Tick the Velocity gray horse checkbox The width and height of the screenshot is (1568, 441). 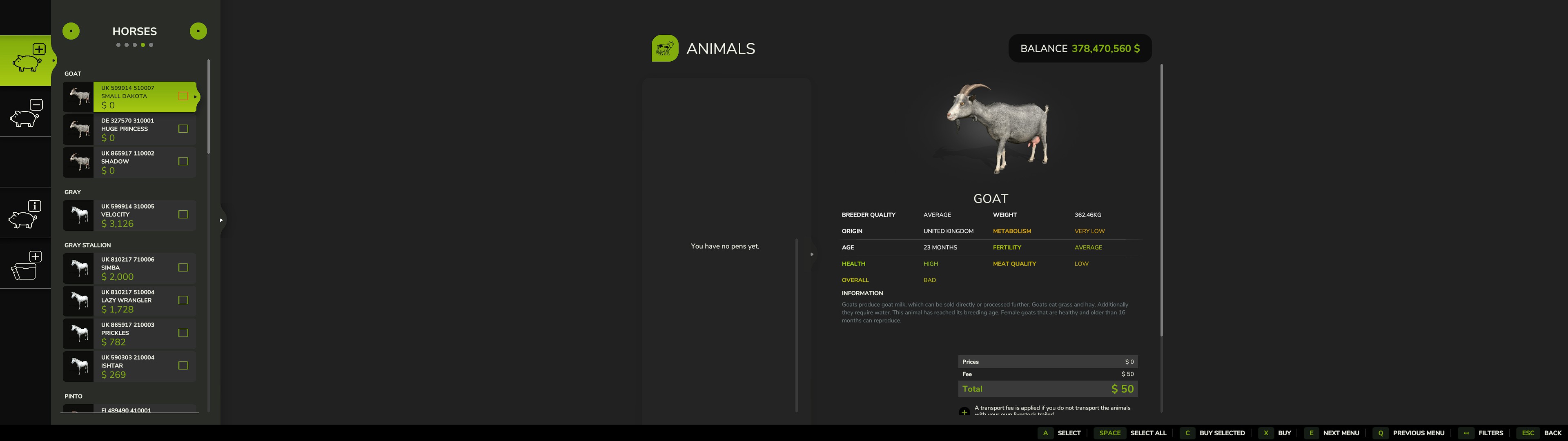pos(183,214)
